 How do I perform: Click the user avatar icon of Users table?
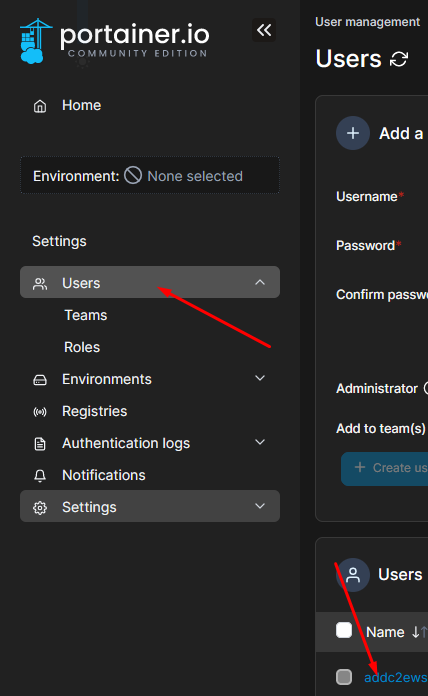pyautogui.click(x=353, y=575)
